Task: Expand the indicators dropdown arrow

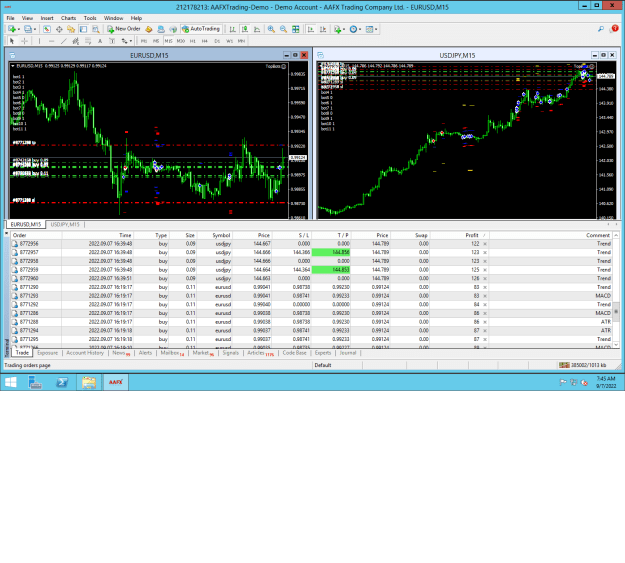Action: pyautogui.click(x=344, y=30)
